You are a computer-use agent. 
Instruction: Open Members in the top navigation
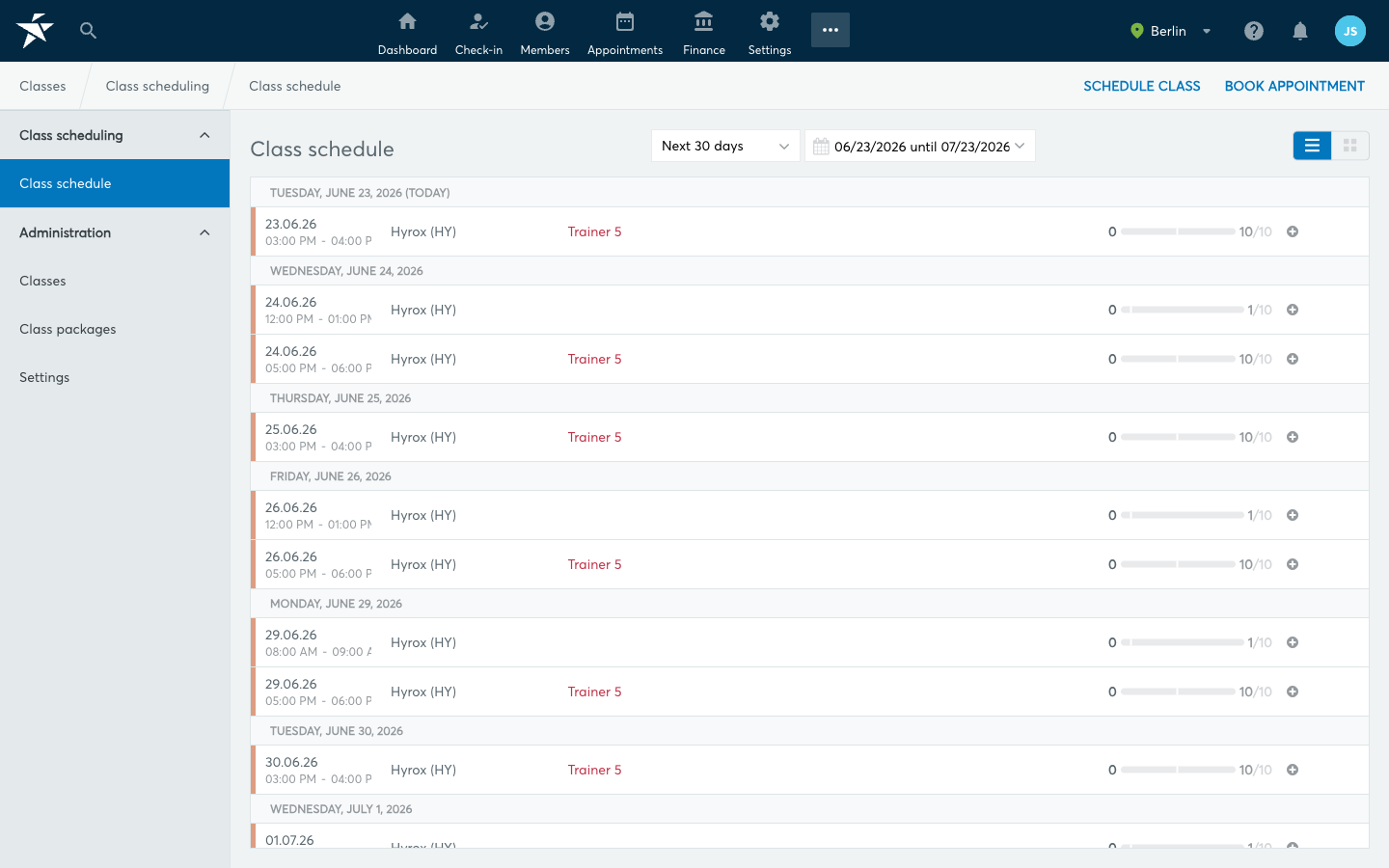tap(545, 32)
